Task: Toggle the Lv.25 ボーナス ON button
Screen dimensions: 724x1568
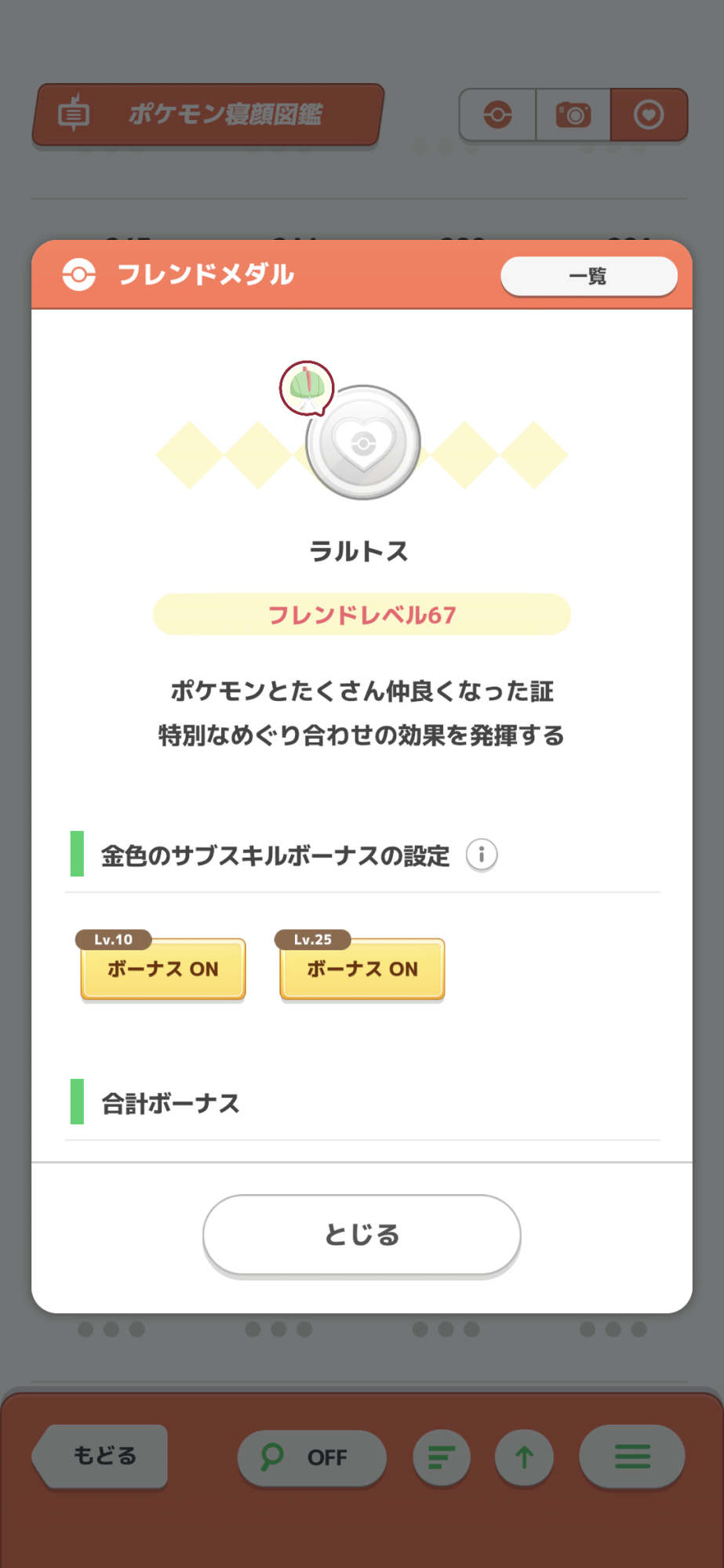Action: [x=362, y=968]
